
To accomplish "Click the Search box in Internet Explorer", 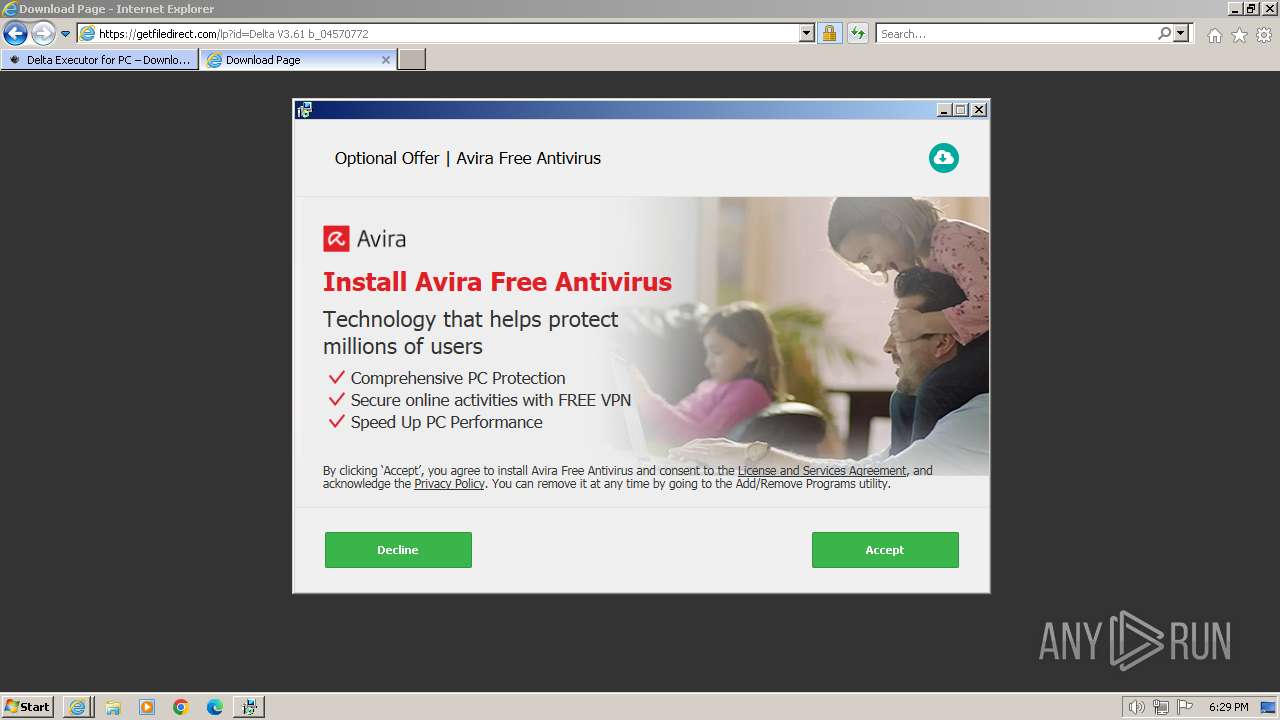I will click(1016, 34).
